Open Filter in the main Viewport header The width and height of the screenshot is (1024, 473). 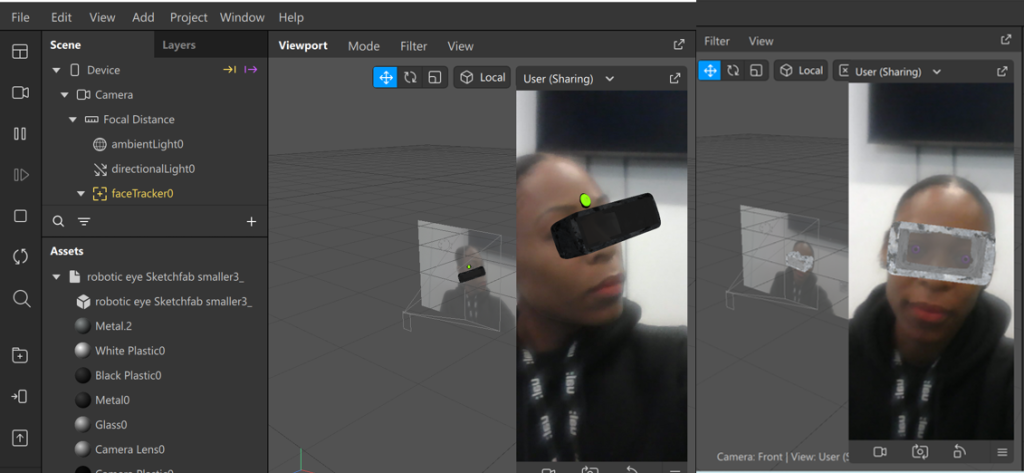coord(413,46)
